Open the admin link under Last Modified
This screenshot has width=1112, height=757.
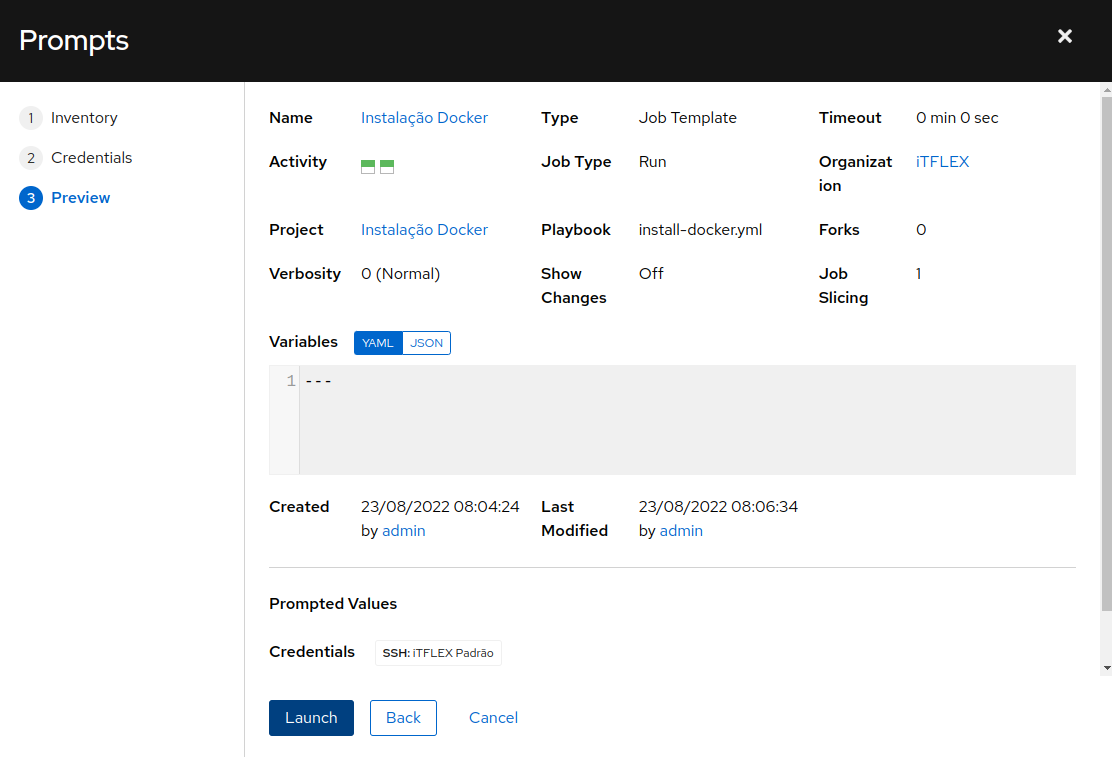pos(681,531)
